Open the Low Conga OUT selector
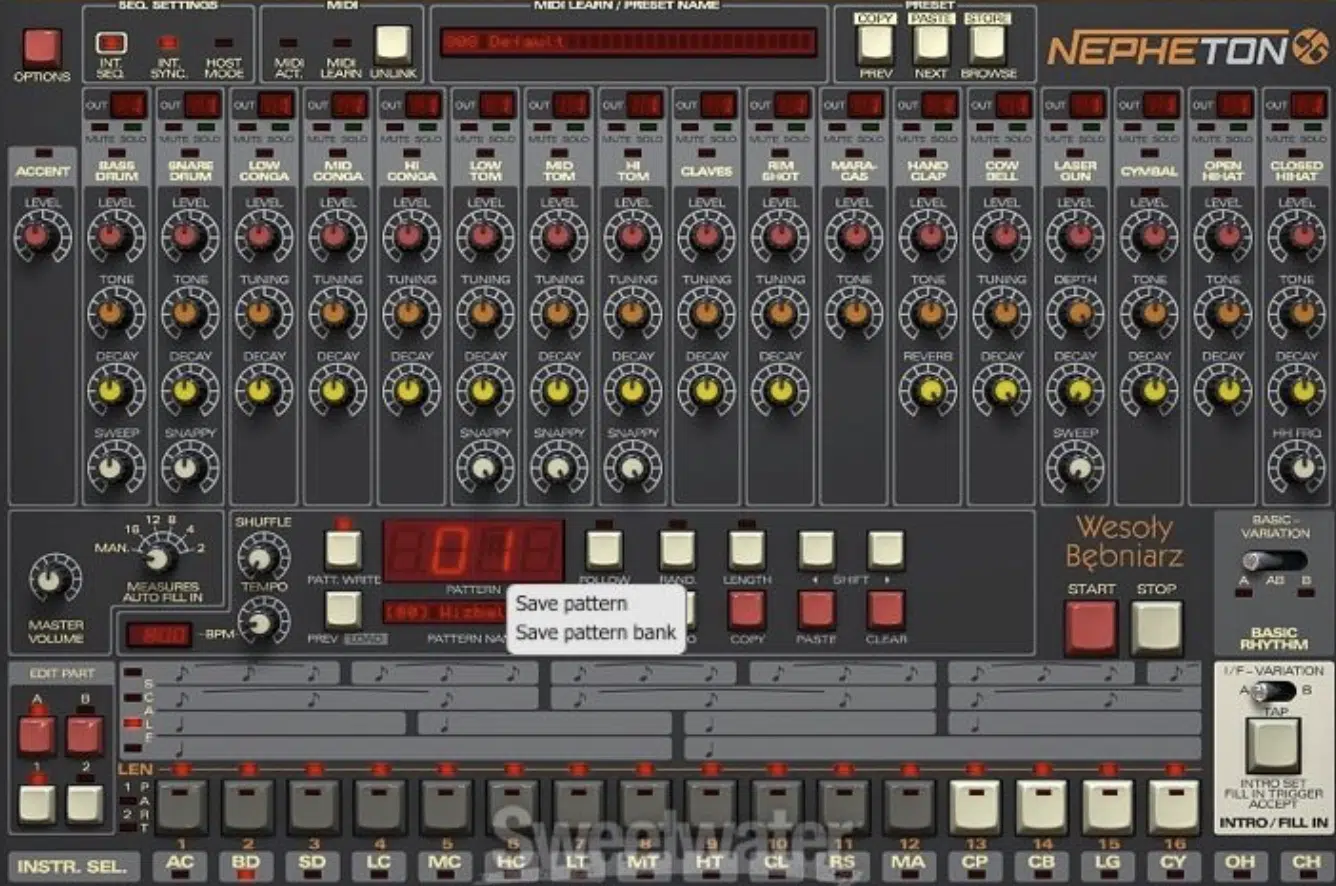 click(275, 104)
